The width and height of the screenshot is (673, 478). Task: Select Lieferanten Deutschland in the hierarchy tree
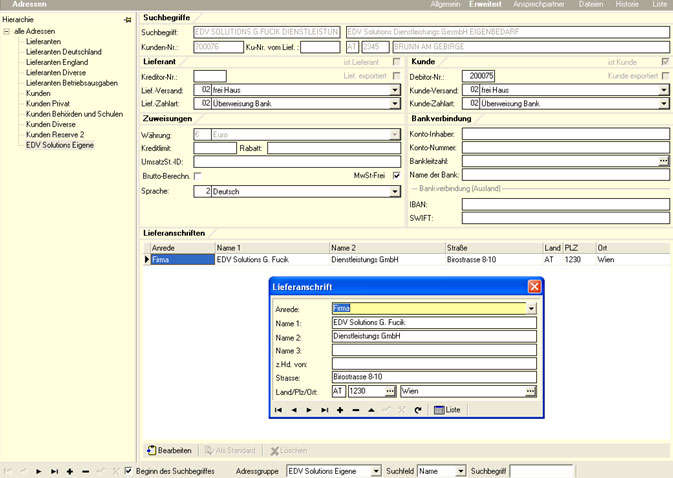click(x=64, y=51)
